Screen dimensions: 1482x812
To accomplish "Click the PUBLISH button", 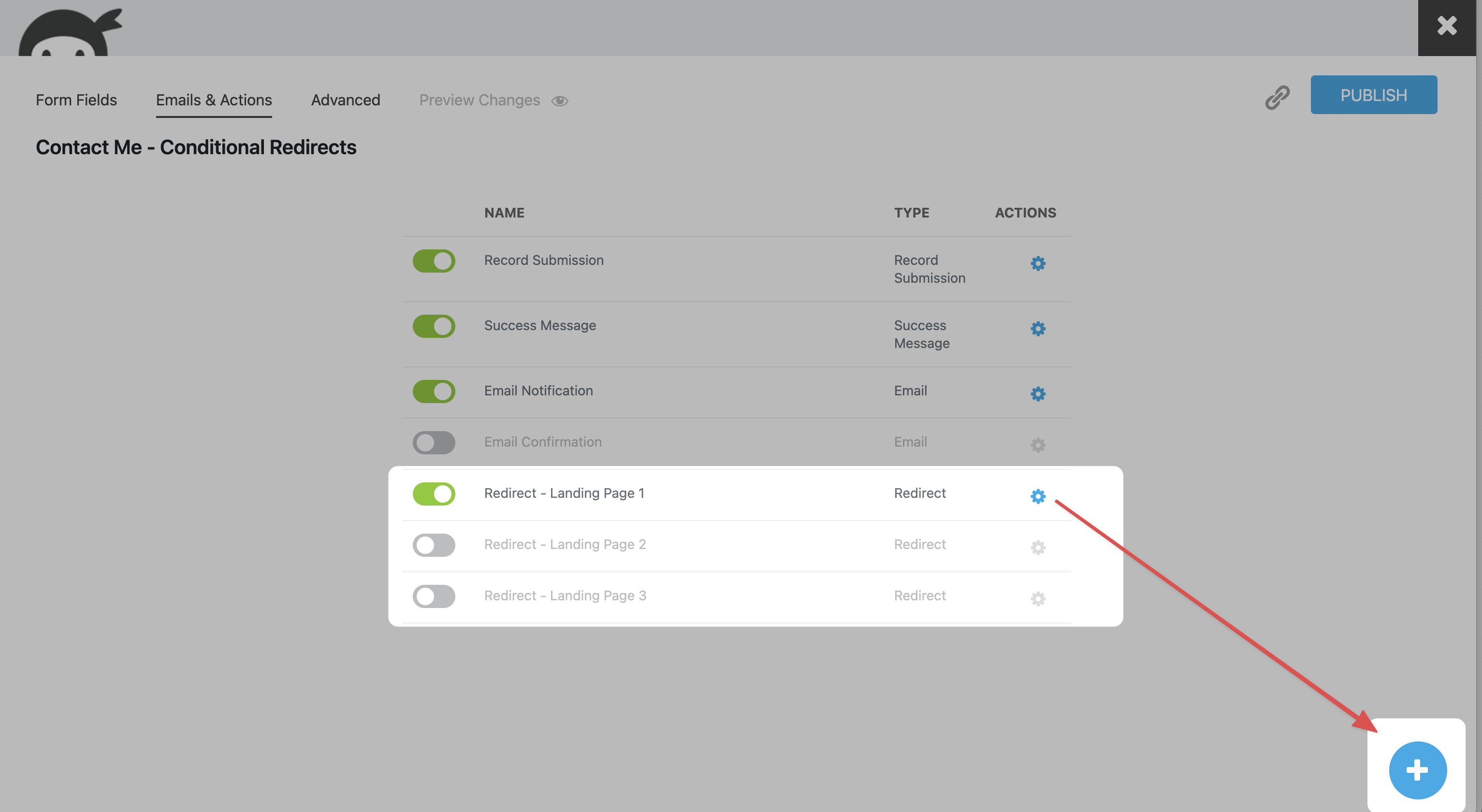I will [x=1373, y=95].
